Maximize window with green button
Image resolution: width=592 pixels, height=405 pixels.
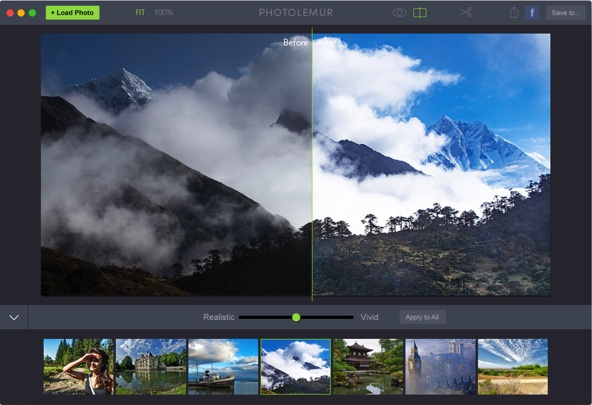pos(32,13)
